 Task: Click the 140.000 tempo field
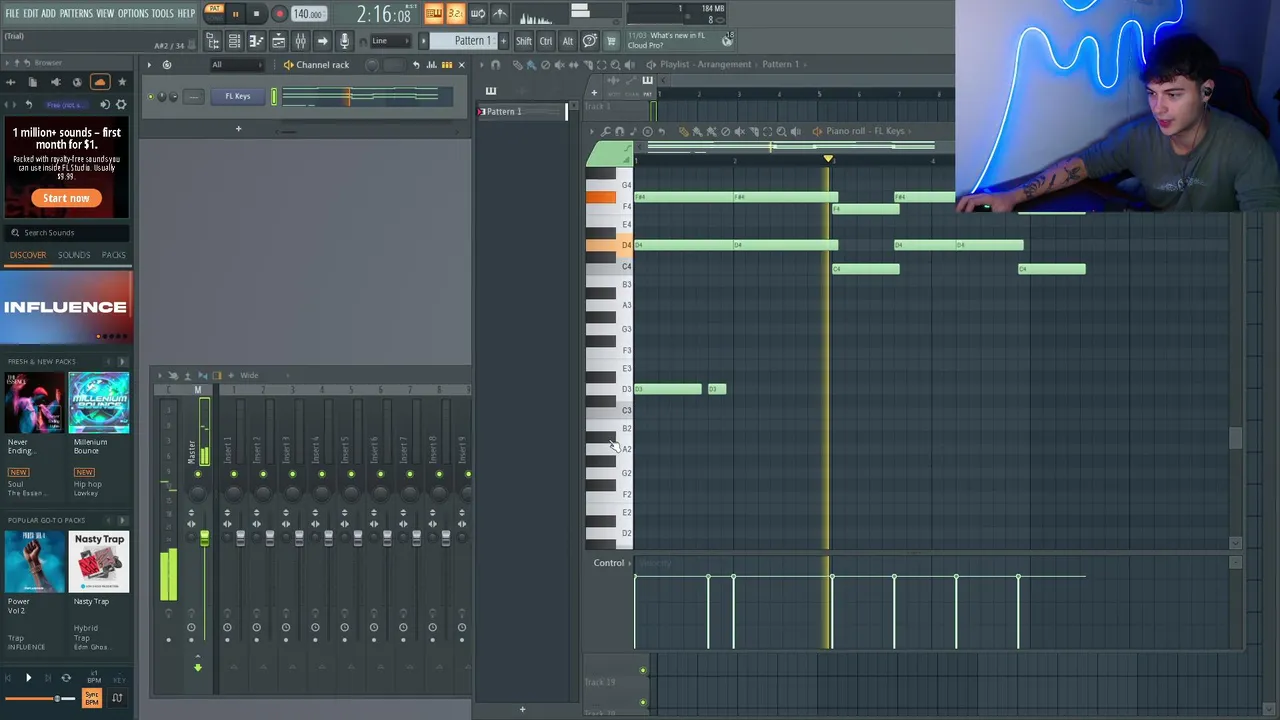click(309, 14)
